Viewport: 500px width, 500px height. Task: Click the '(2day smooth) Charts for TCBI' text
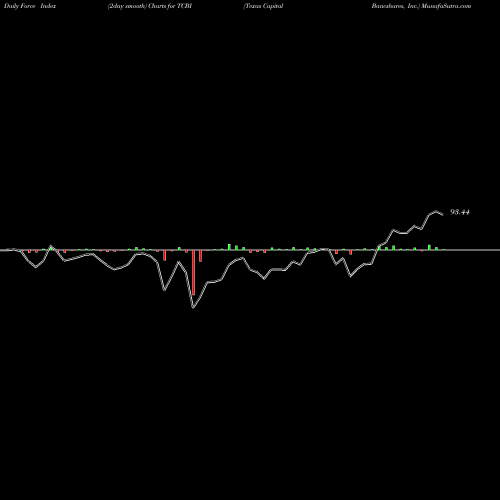click(150, 6)
